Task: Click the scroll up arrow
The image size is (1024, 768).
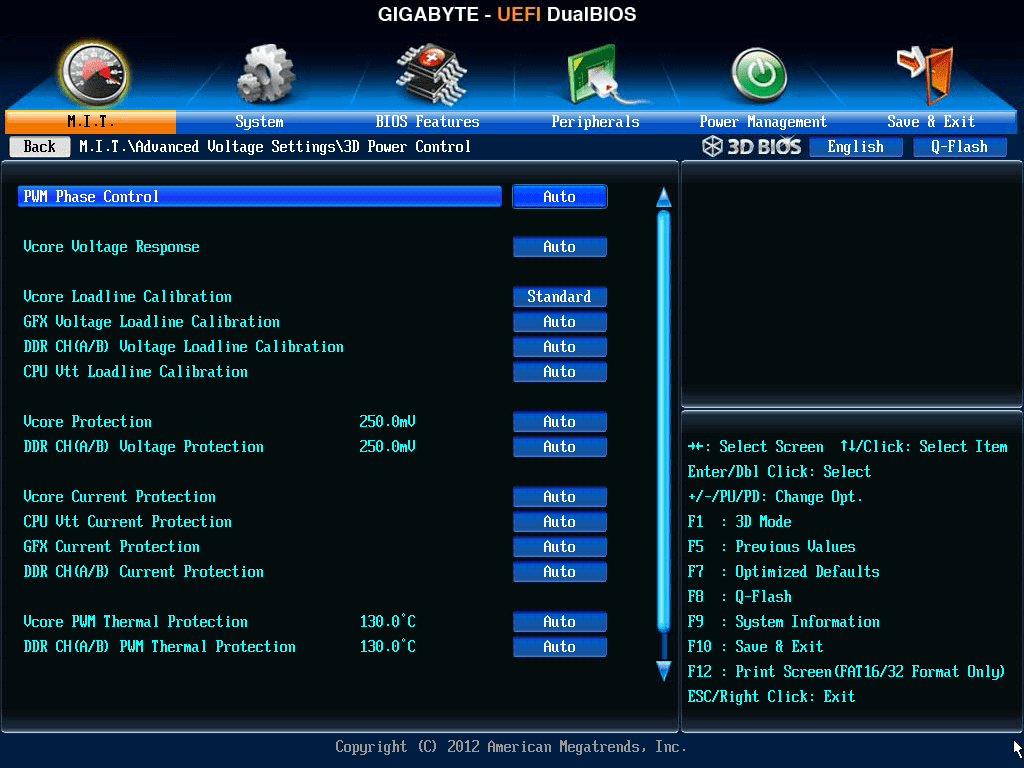Action: (664, 197)
